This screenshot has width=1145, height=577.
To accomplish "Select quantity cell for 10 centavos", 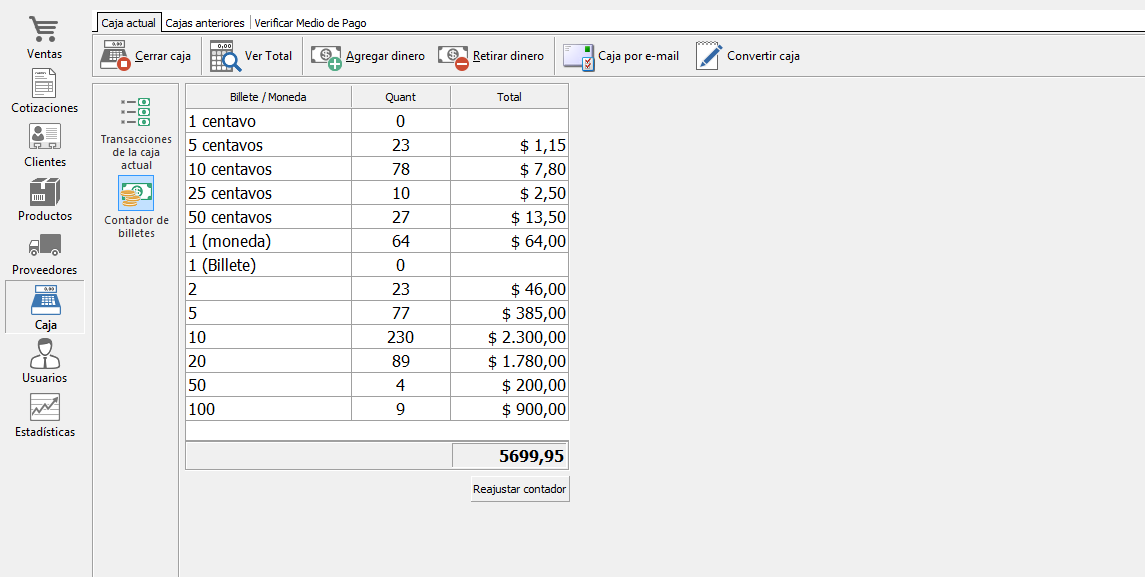I will 400,169.
